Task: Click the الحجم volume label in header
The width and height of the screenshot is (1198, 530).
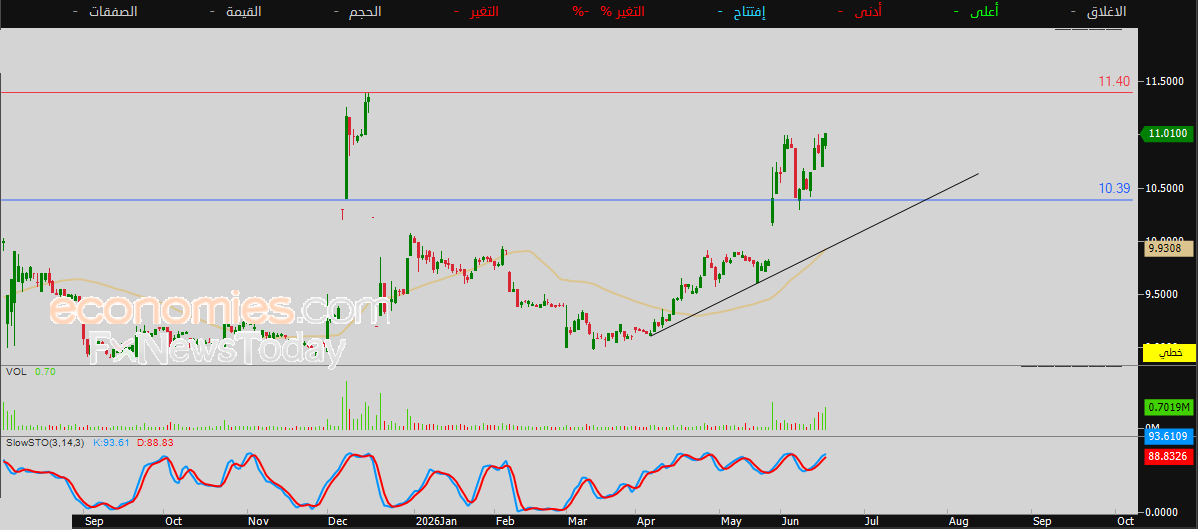Action: [364, 11]
